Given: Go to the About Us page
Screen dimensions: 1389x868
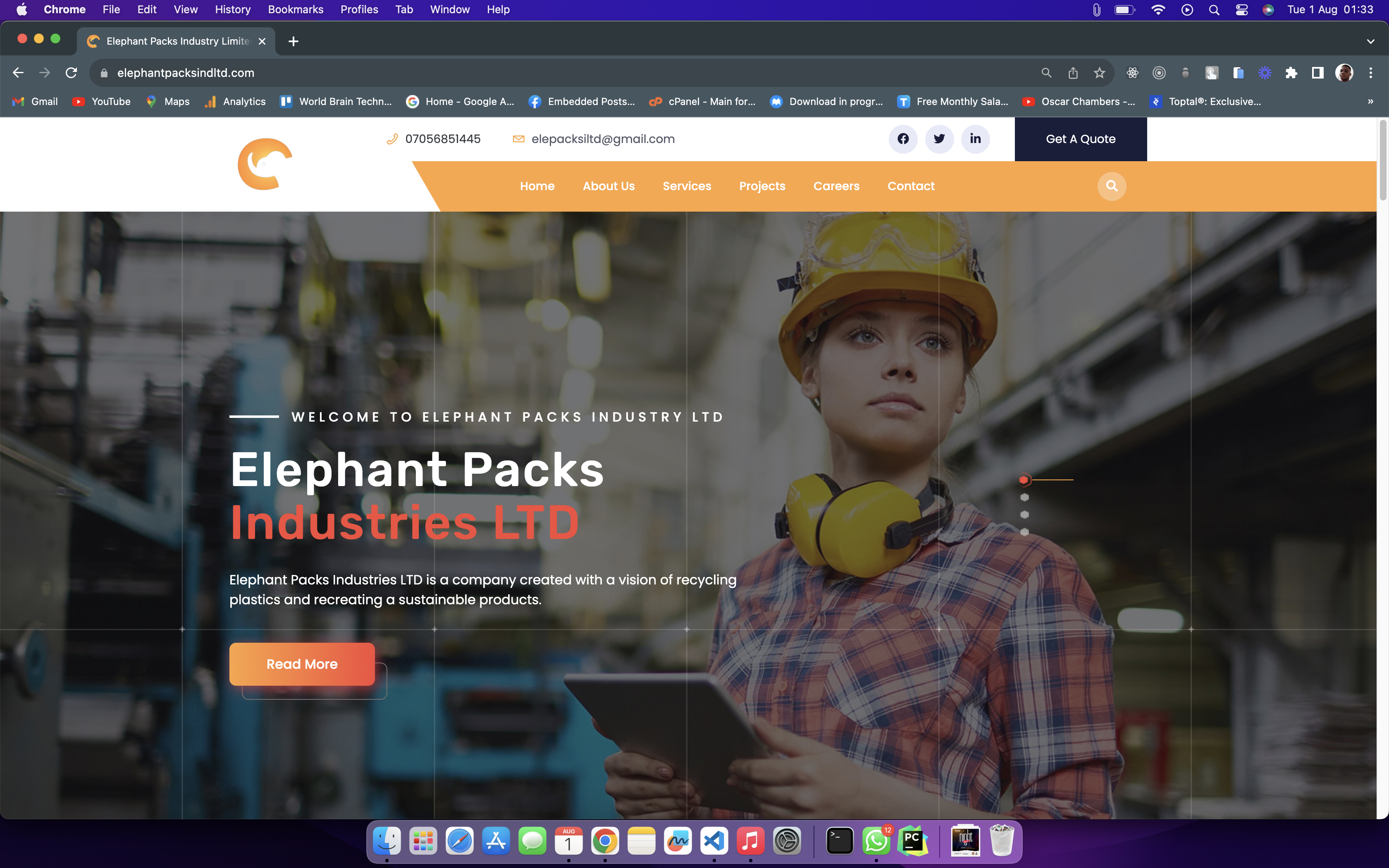Looking at the screenshot, I should pyautogui.click(x=609, y=186).
